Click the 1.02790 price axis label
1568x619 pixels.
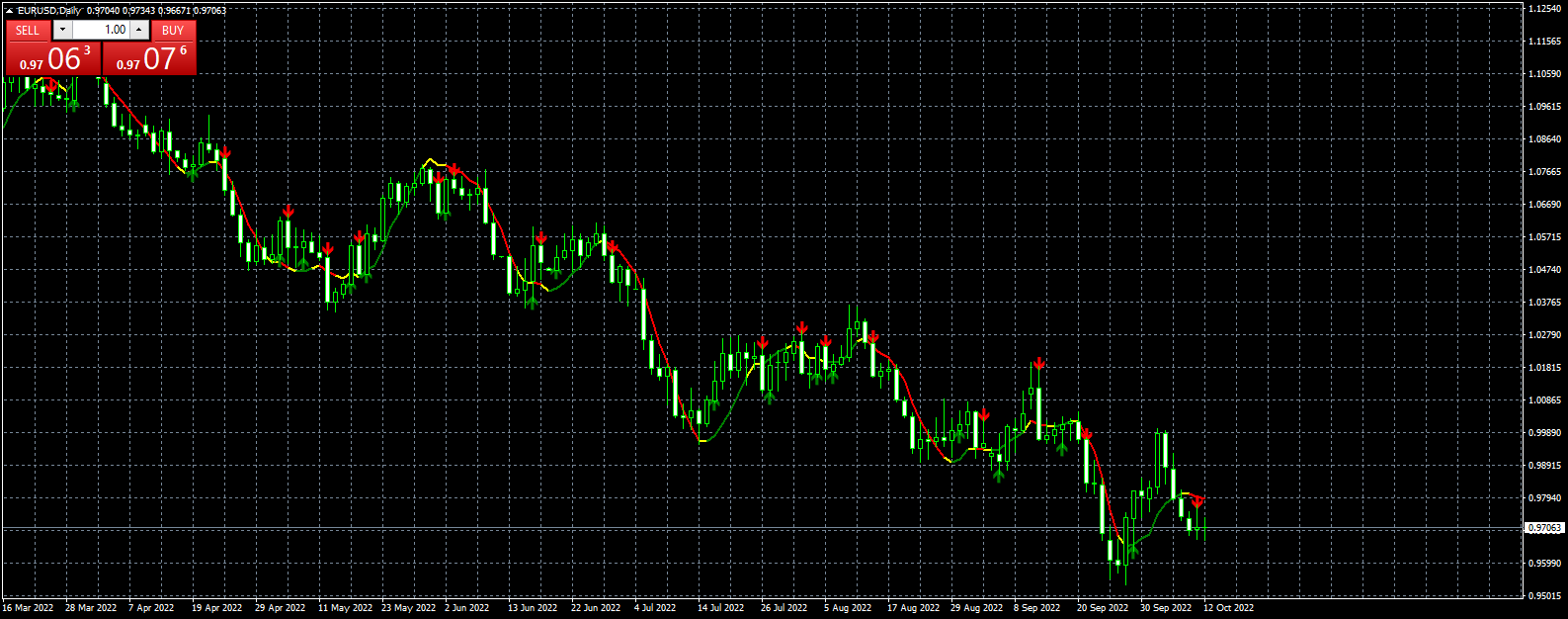point(1544,335)
